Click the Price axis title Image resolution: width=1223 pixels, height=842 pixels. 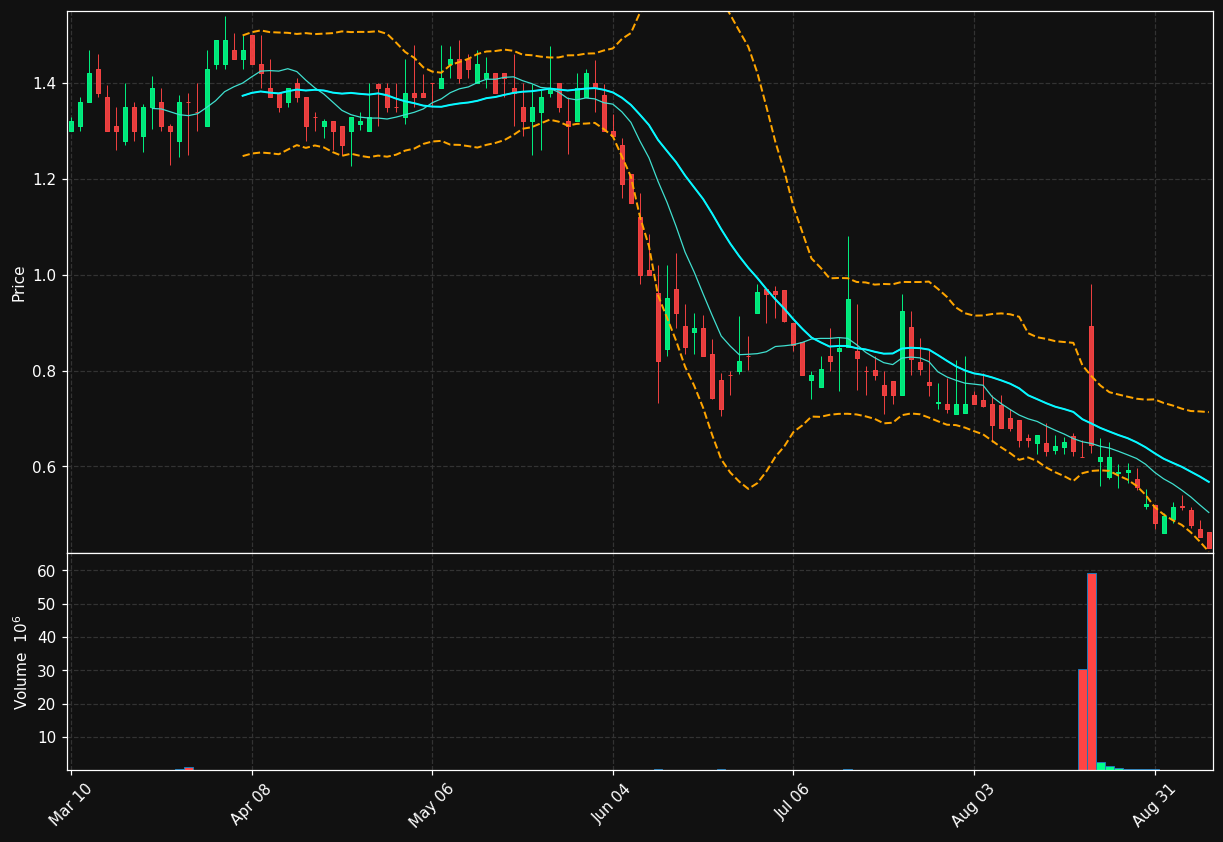(x=19, y=283)
